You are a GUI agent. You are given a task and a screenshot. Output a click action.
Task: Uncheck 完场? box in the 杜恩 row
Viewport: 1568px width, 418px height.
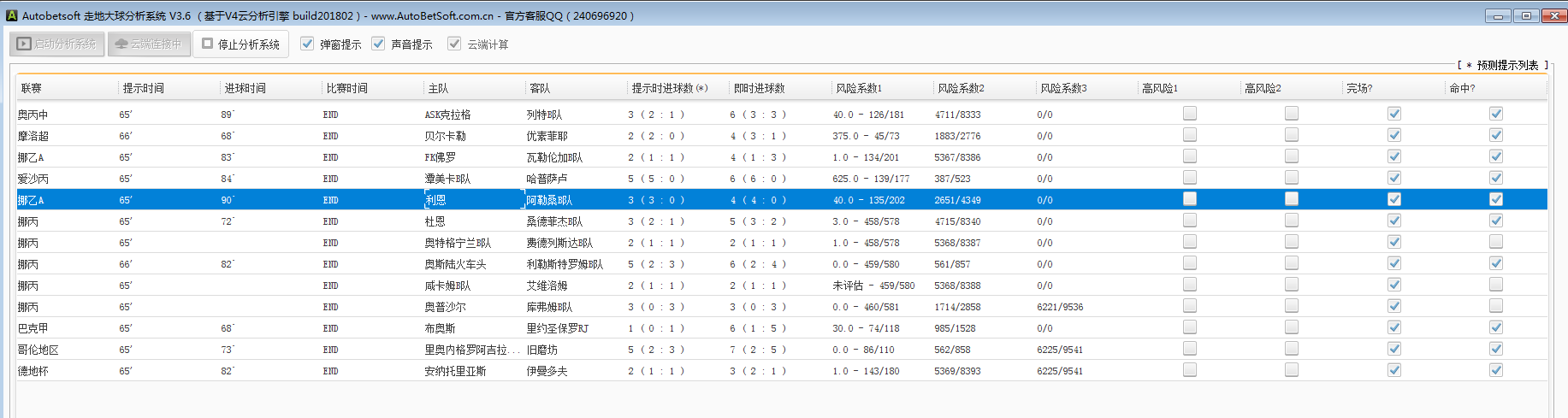click(1393, 221)
